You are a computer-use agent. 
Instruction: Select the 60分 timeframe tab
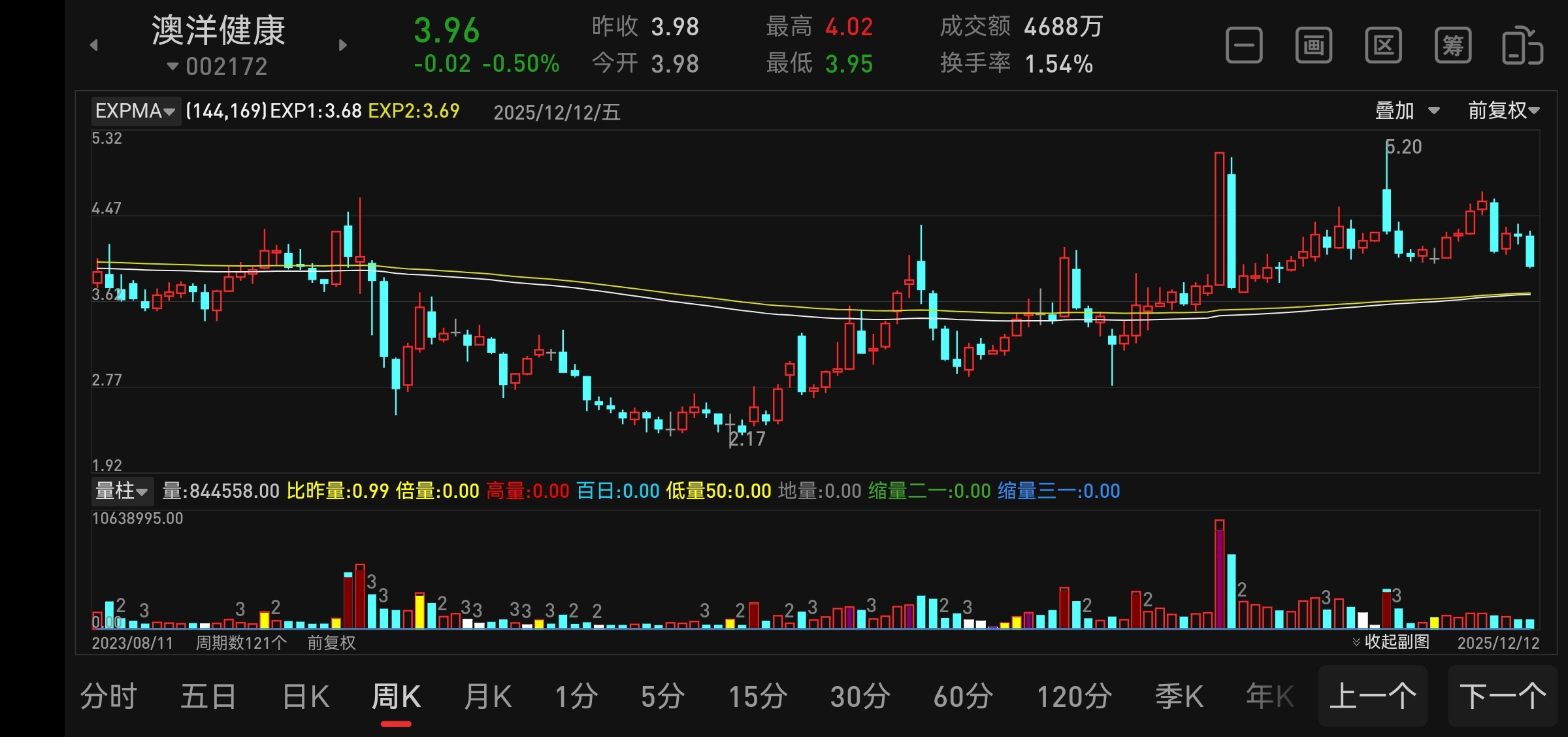963,696
